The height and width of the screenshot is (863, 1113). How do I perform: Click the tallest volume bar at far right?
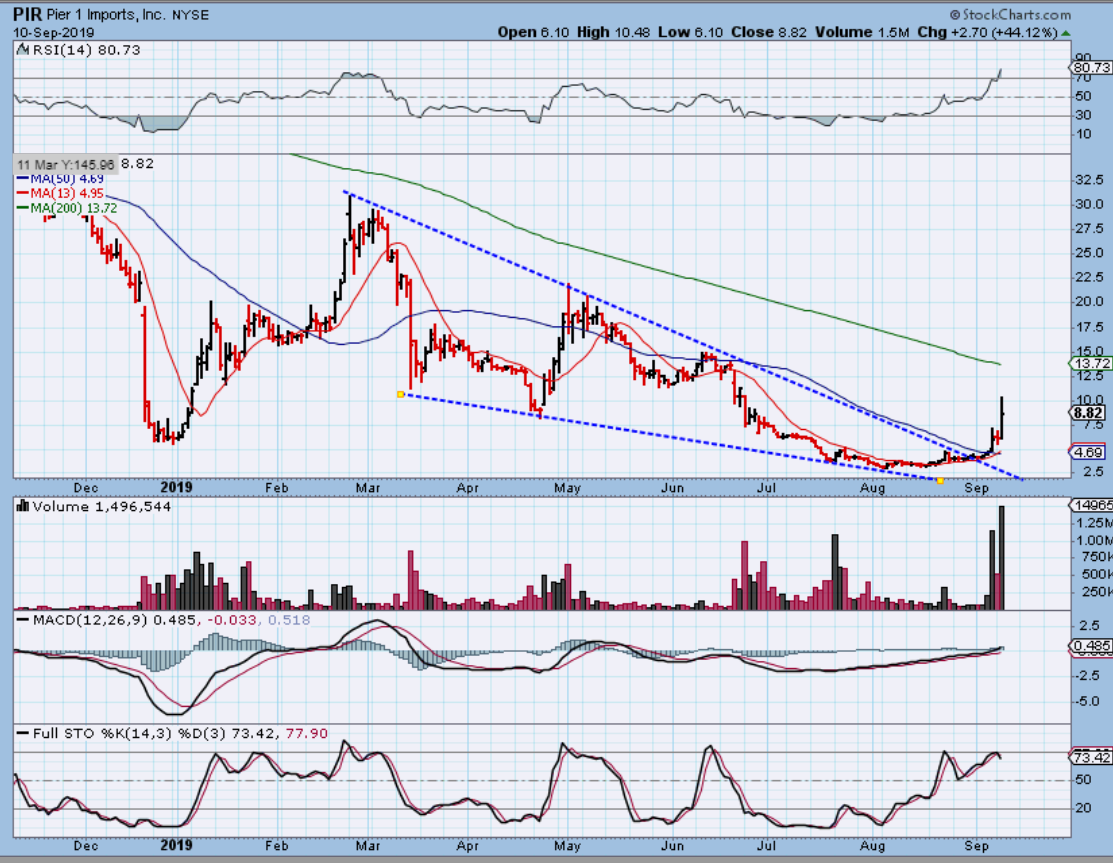(x=1002, y=558)
